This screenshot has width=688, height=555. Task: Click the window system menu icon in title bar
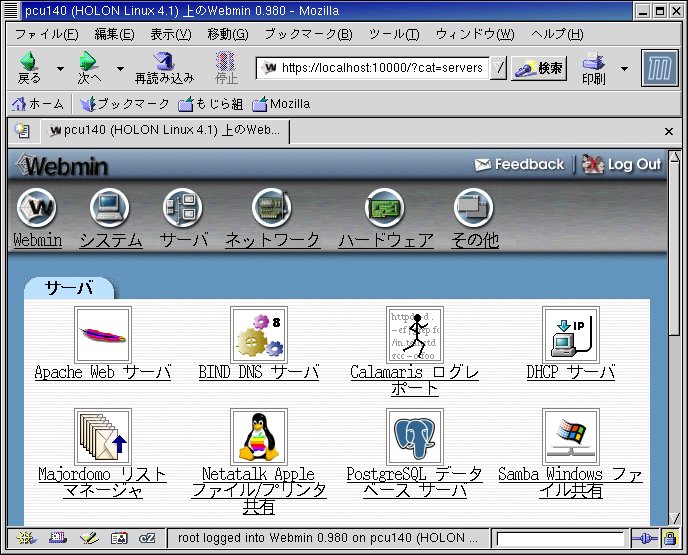coord(11,11)
